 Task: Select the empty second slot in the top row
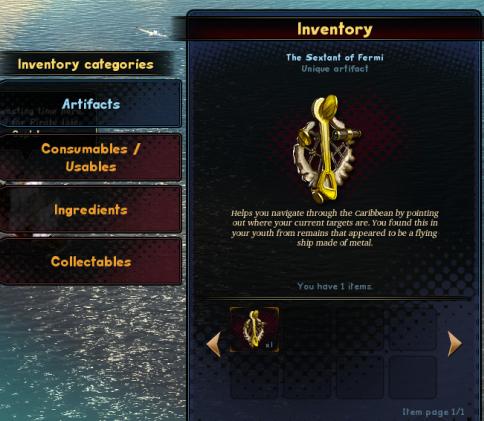[x=307, y=328]
